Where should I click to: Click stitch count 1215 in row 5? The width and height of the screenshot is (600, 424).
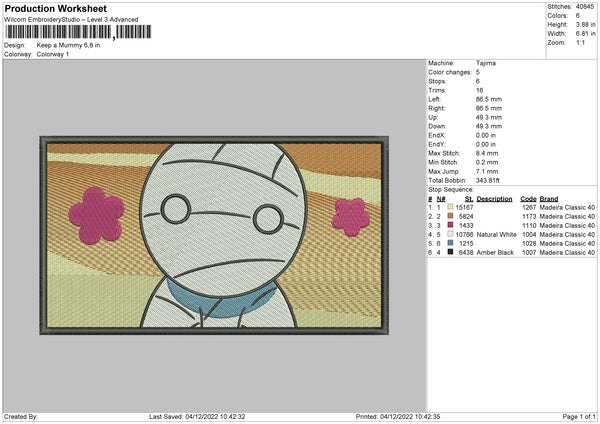point(466,243)
